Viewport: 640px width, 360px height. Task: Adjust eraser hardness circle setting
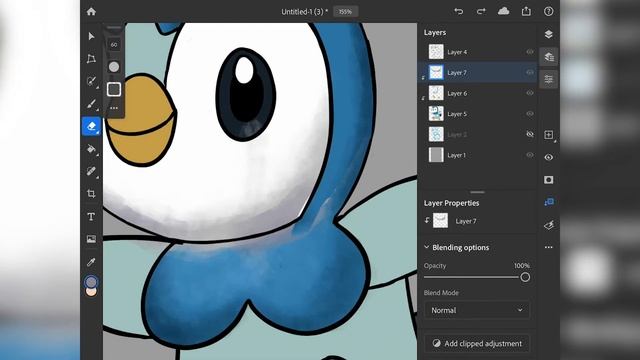point(114,67)
